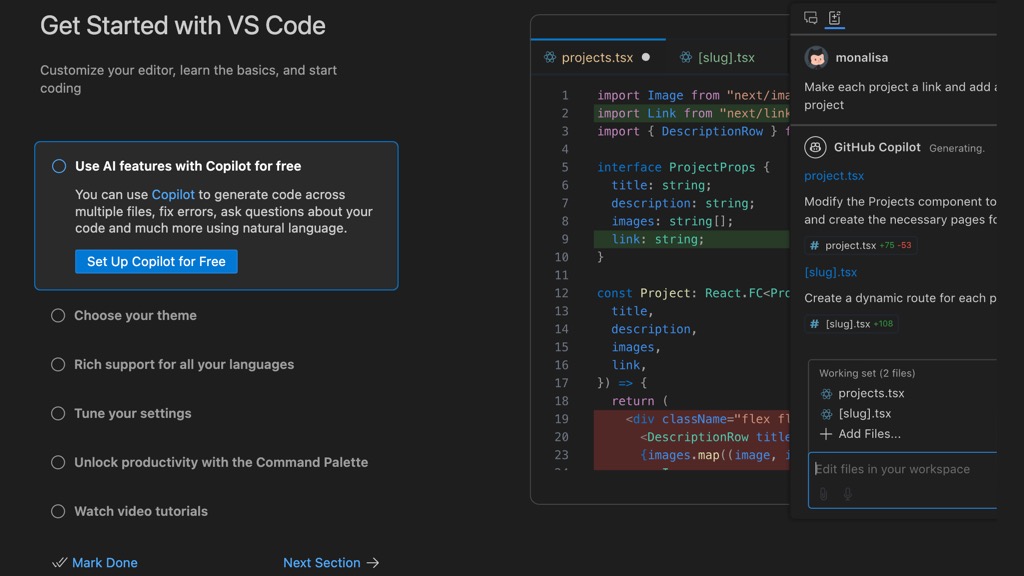Click the React icon on projects.tsx tab

550,57
